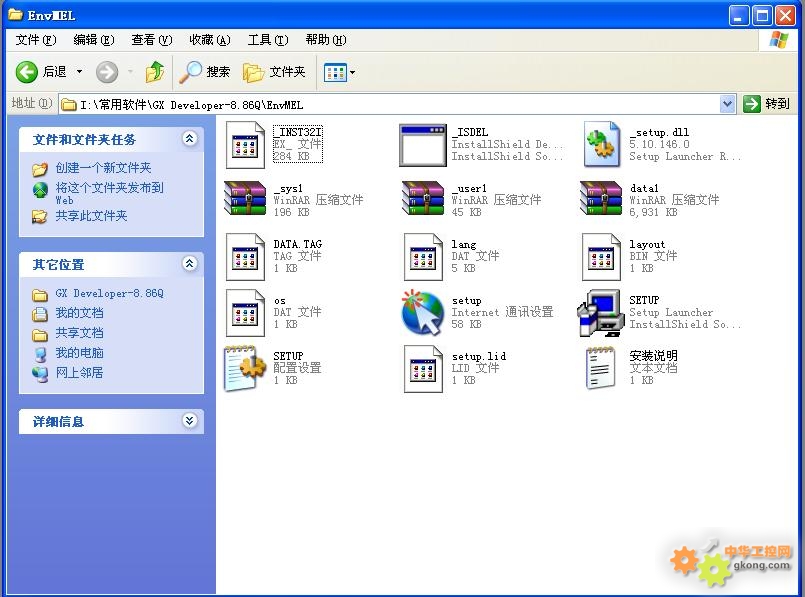Open the 文件(F) menu
The width and height of the screenshot is (805, 597).
pyautogui.click(x=35, y=40)
